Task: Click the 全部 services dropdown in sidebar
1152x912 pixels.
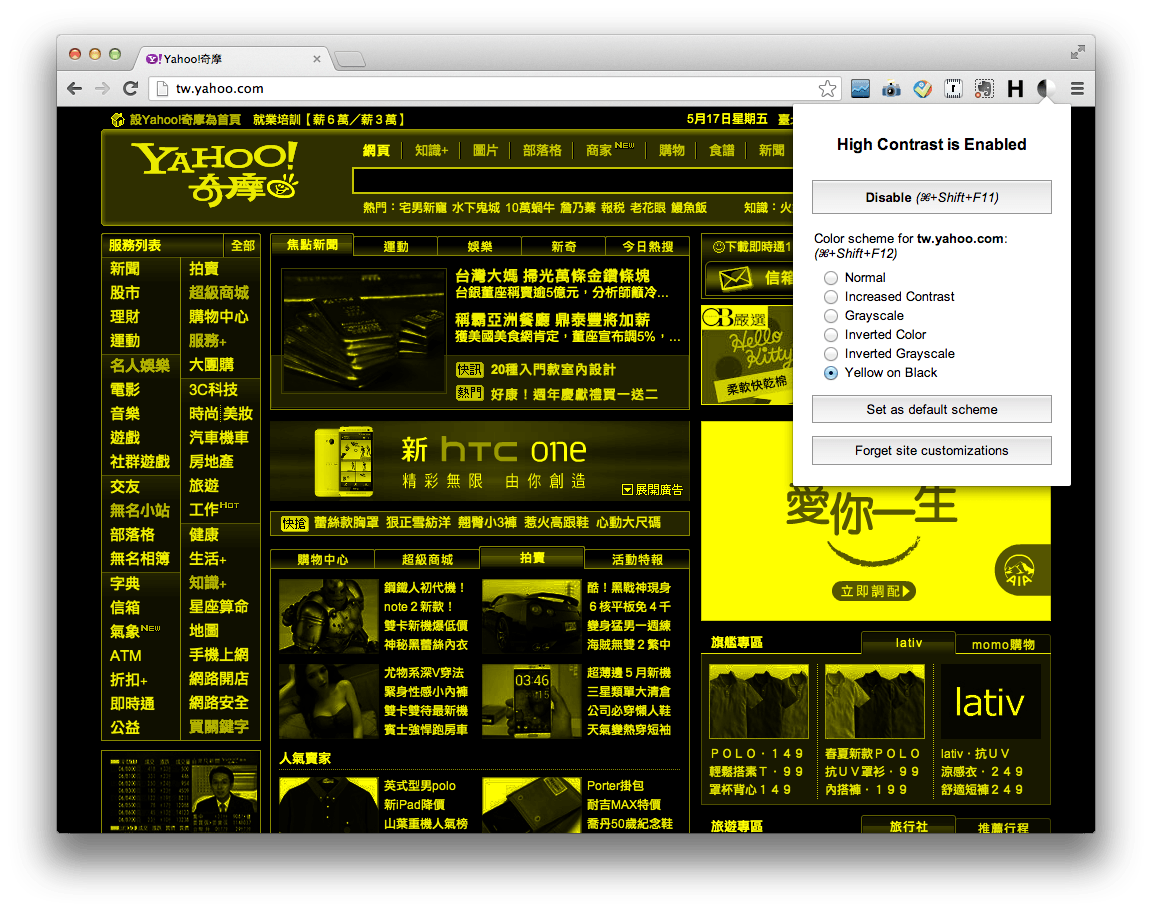Action: click(243, 244)
